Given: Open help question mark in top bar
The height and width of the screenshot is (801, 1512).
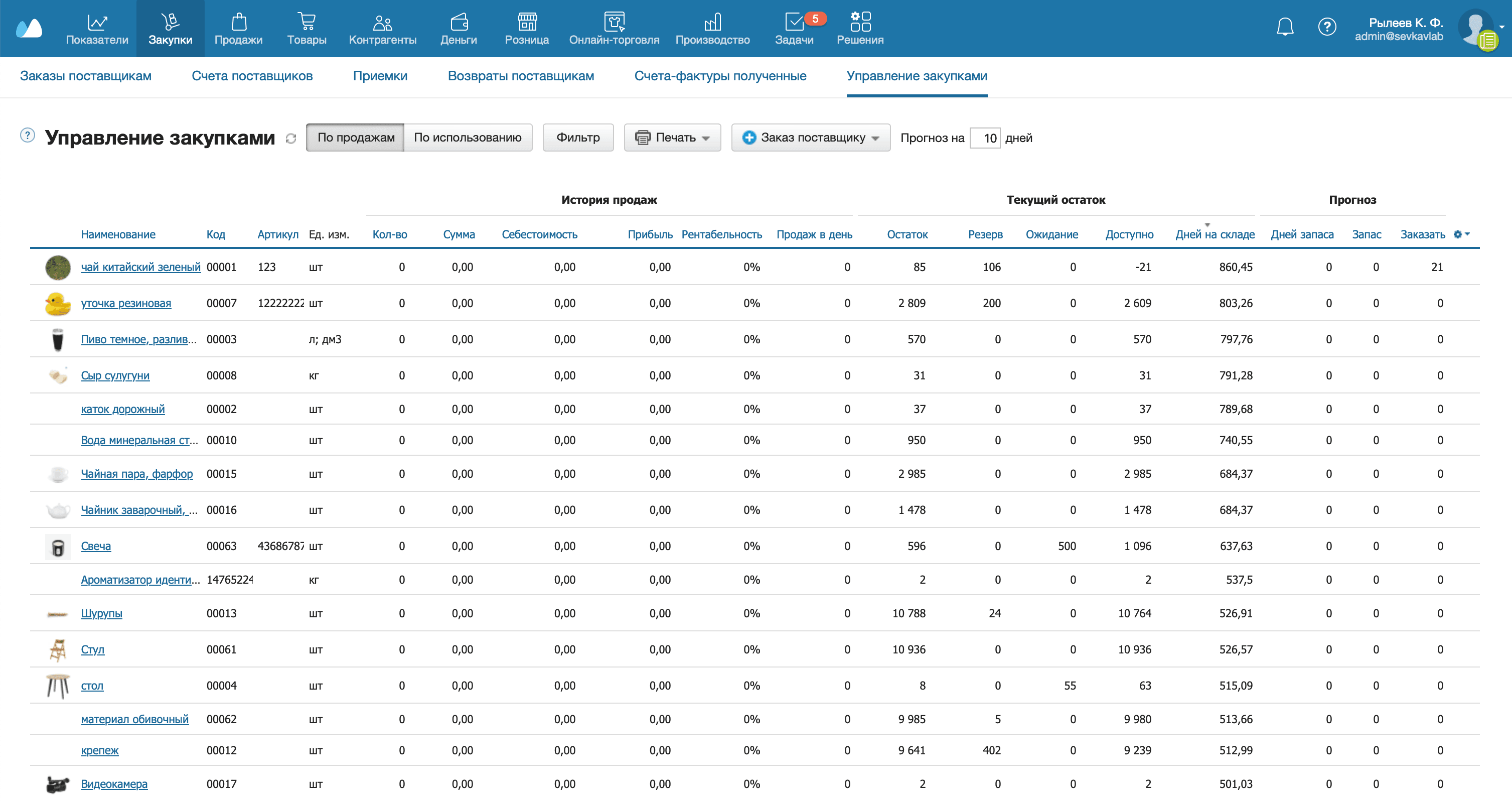Looking at the screenshot, I should click(1326, 27).
